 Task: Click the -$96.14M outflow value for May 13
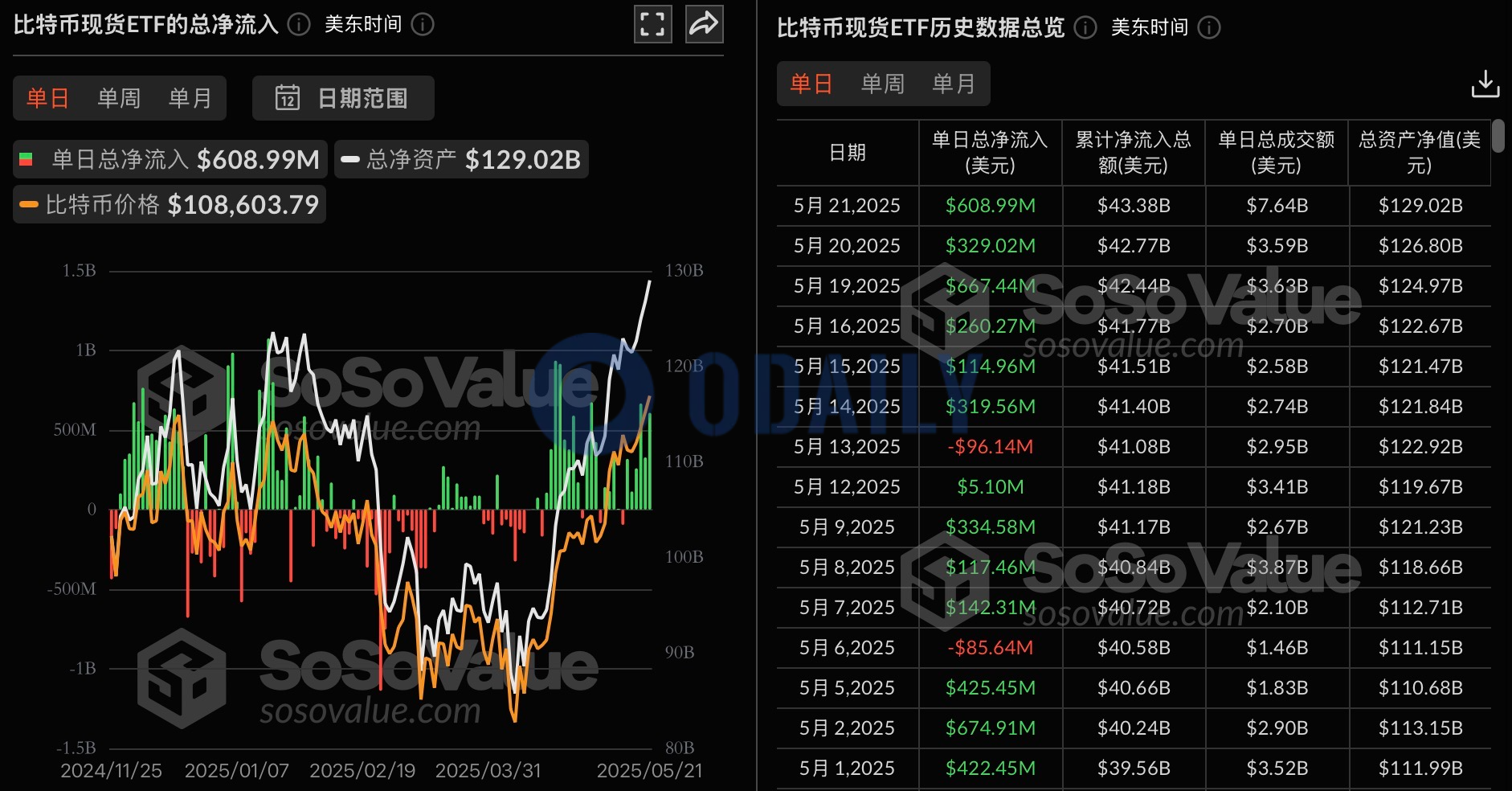tap(991, 447)
